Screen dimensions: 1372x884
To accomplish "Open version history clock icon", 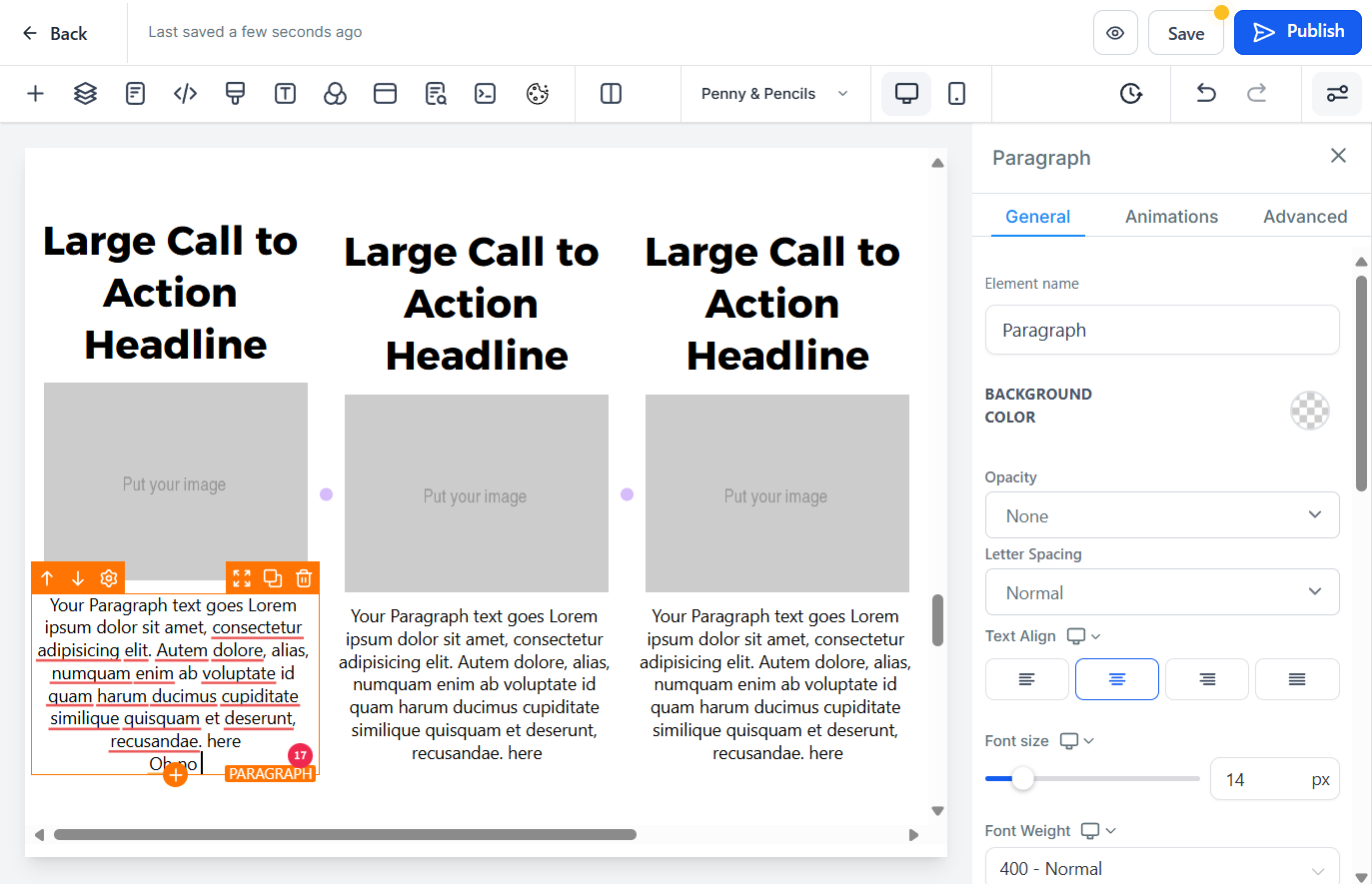I will (x=1131, y=94).
